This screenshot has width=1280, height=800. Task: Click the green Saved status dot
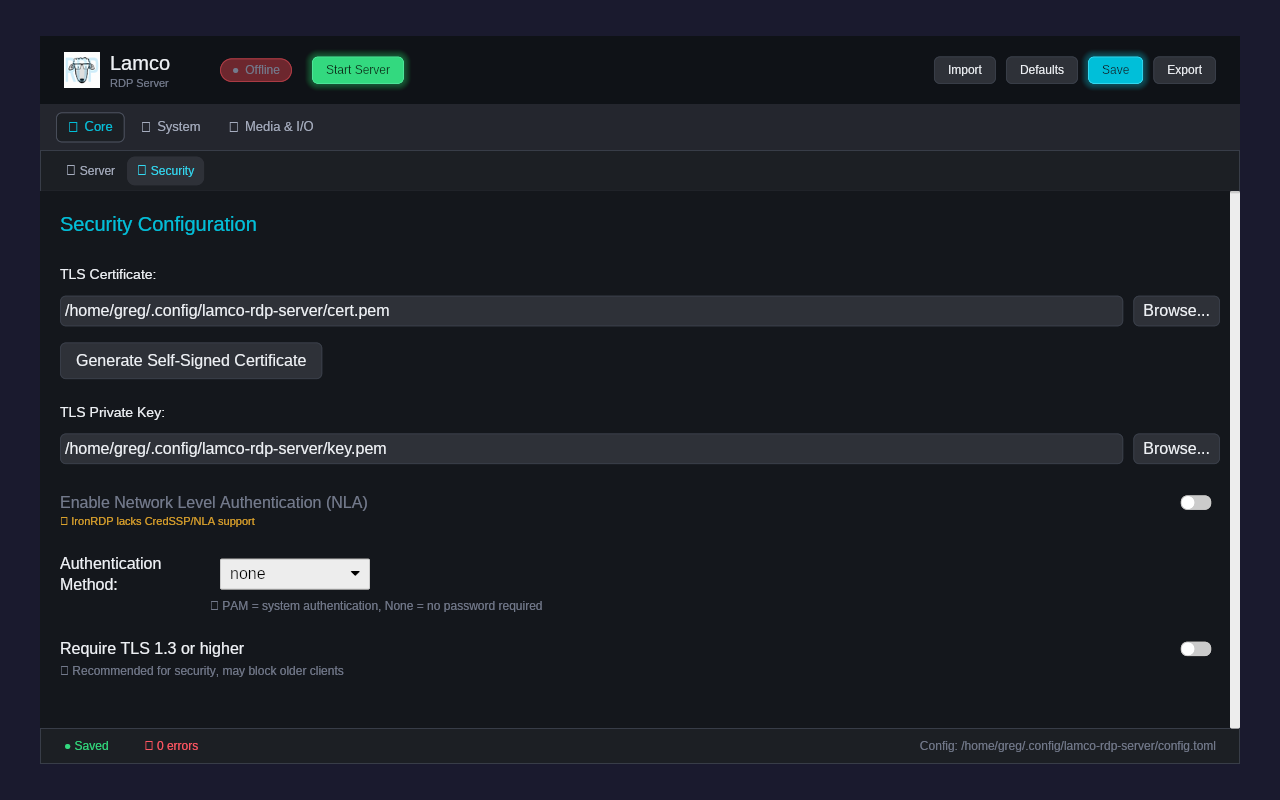coord(66,746)
